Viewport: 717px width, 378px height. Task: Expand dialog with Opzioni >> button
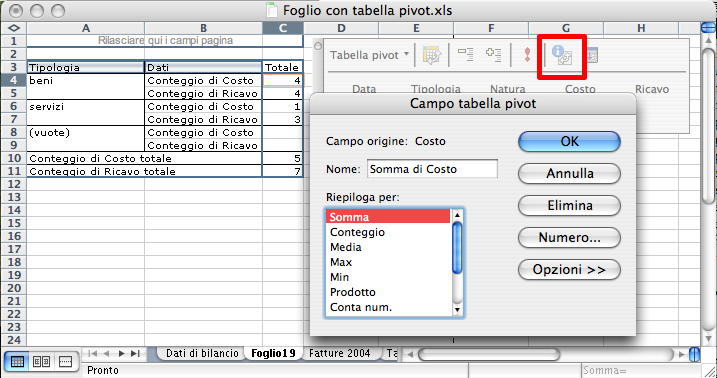[x=569, y=270]
